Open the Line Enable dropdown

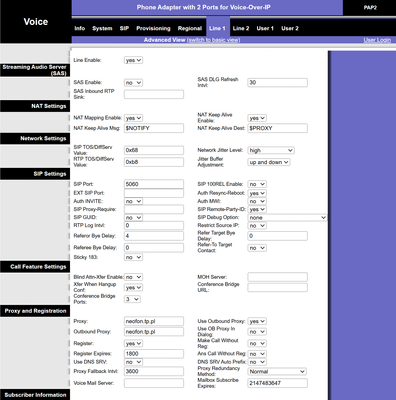[133, 60]
